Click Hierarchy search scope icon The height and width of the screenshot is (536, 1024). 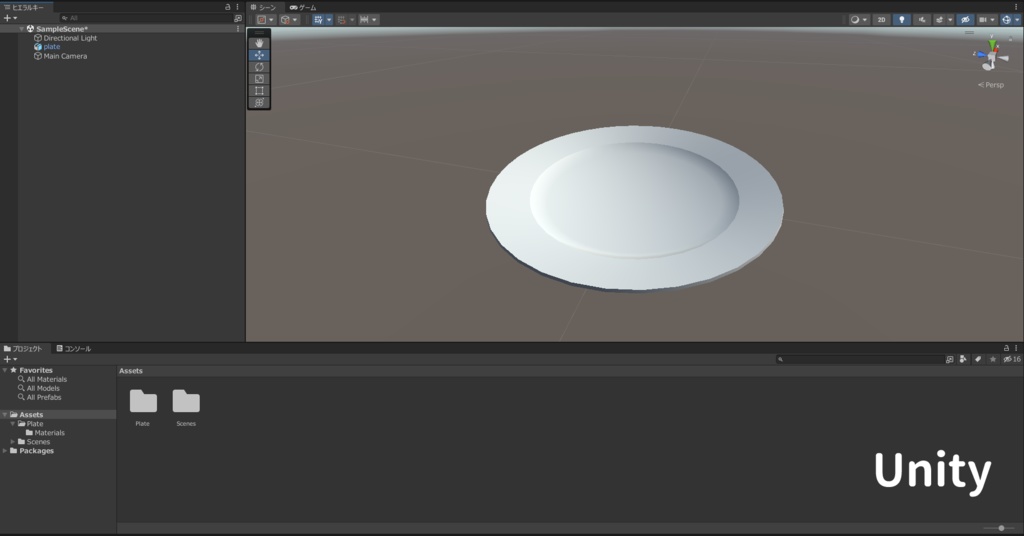click(238, 18)
